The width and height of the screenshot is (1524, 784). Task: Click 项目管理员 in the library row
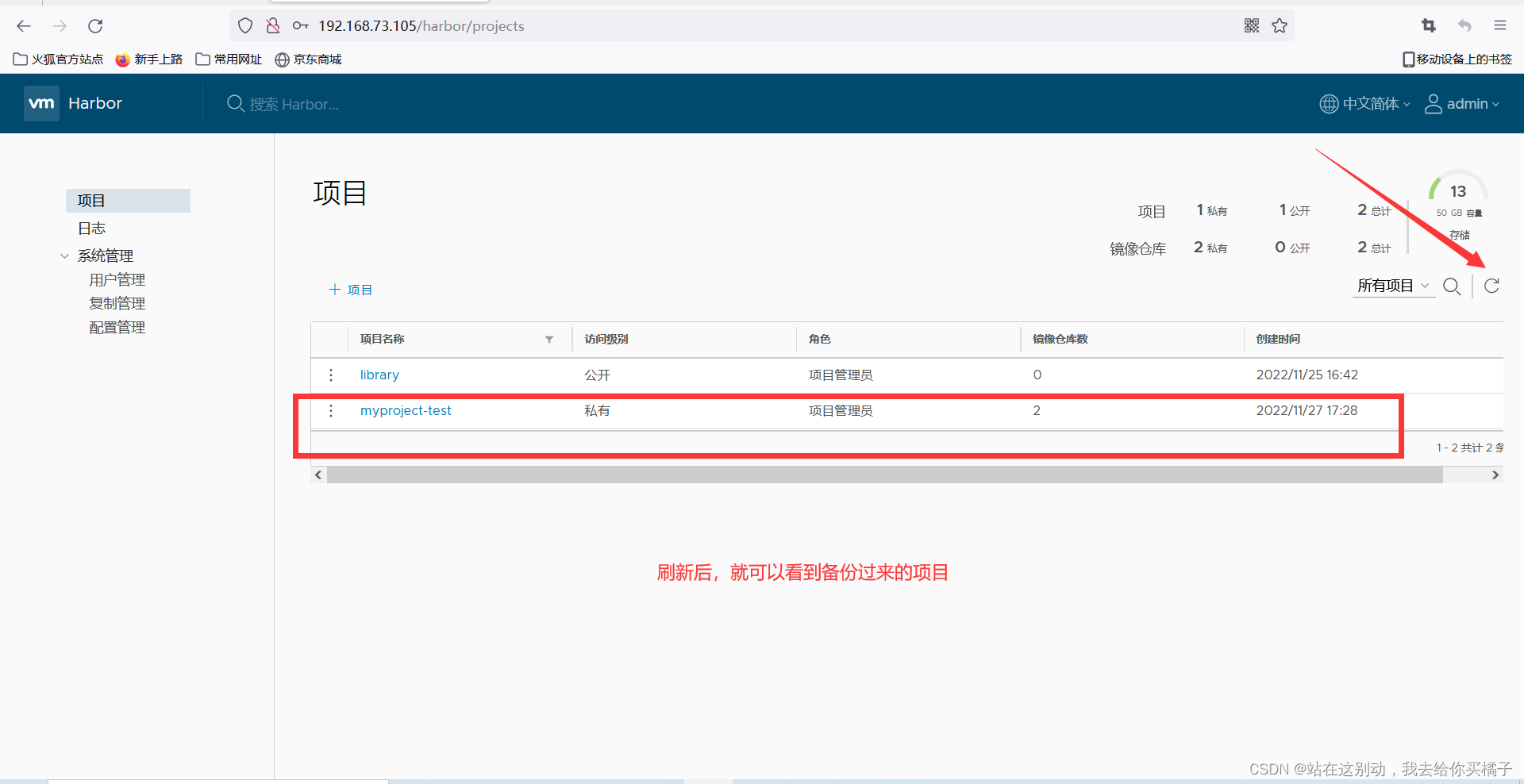point(841,375)
